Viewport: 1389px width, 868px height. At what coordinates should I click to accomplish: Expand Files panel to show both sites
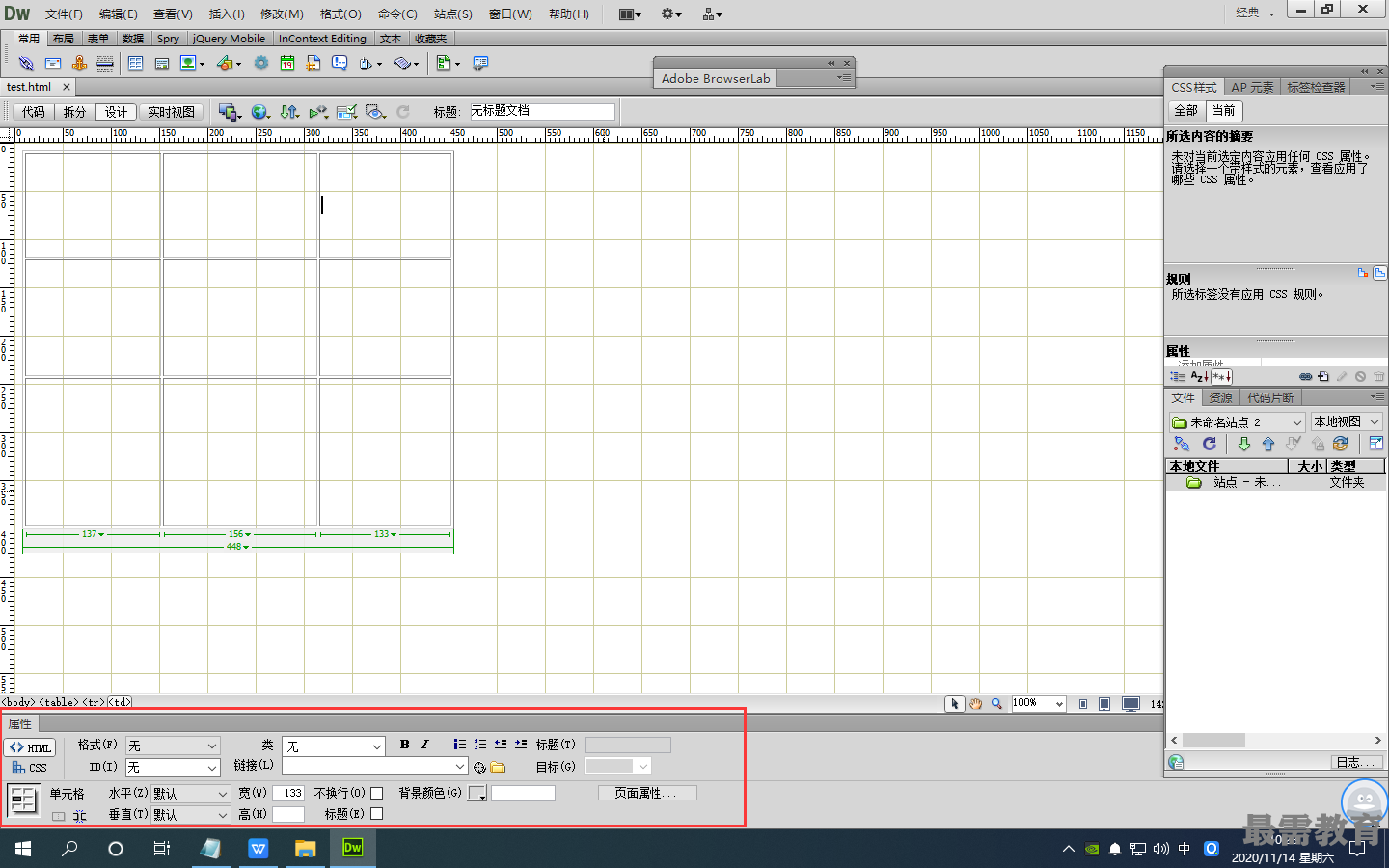tap(1375, 444)
